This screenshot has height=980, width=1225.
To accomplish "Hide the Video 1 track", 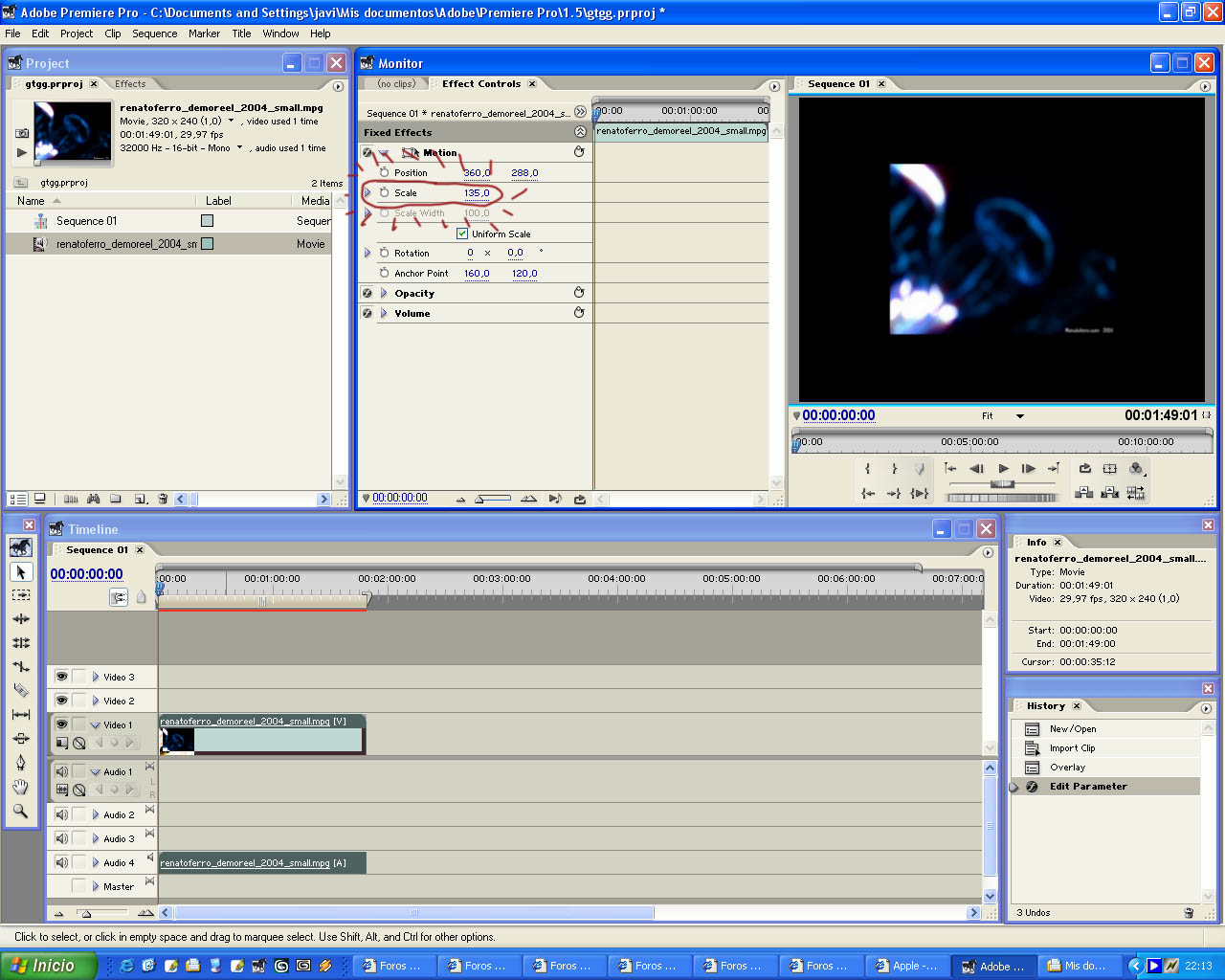I will tap(61, 724).
